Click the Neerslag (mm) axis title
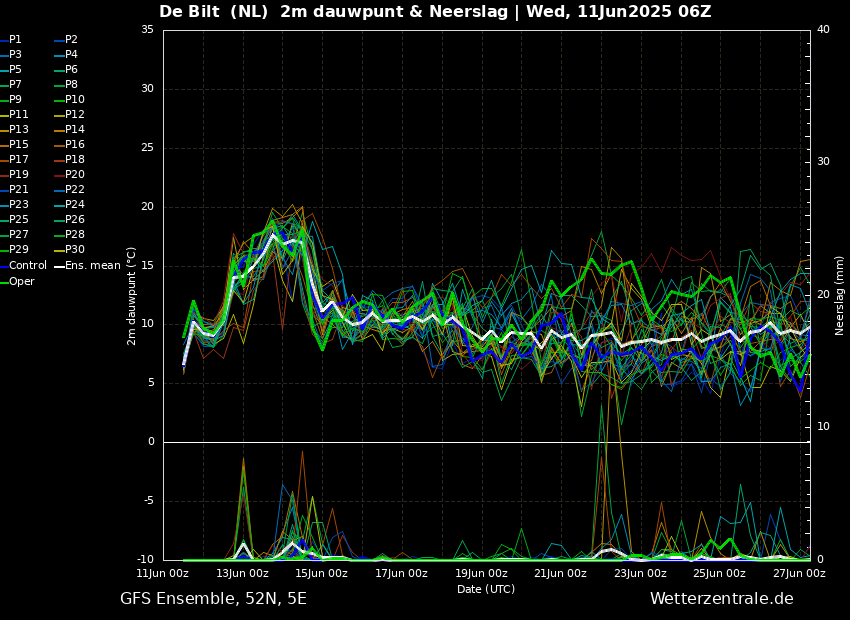 [840, 295]
